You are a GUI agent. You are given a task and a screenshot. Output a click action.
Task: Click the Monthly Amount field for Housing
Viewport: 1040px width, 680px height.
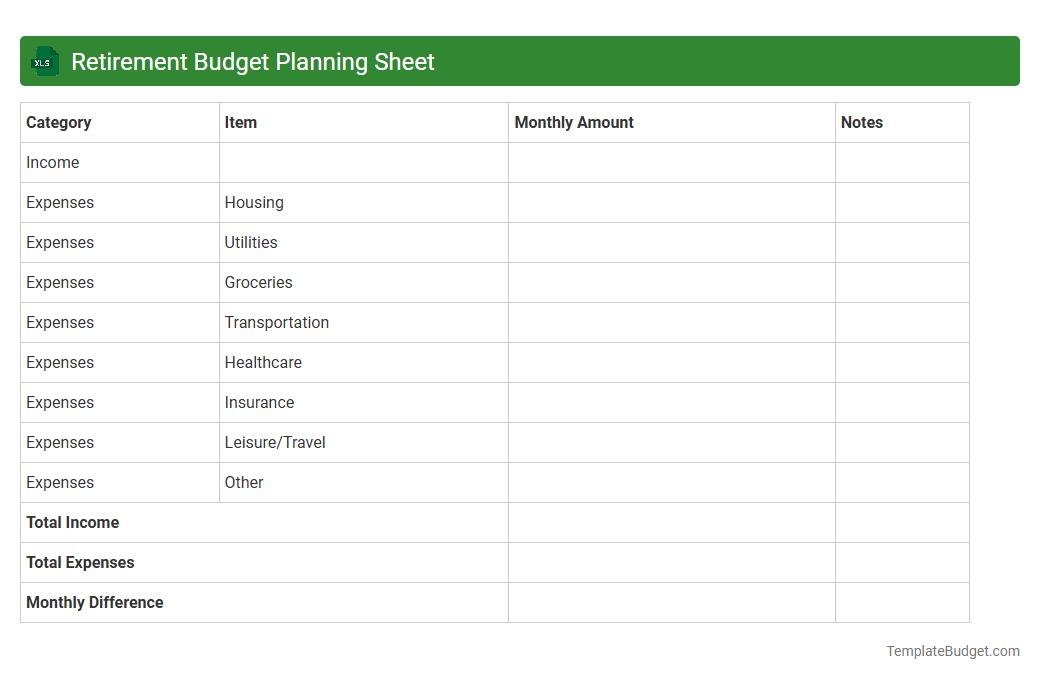[671, 202]
